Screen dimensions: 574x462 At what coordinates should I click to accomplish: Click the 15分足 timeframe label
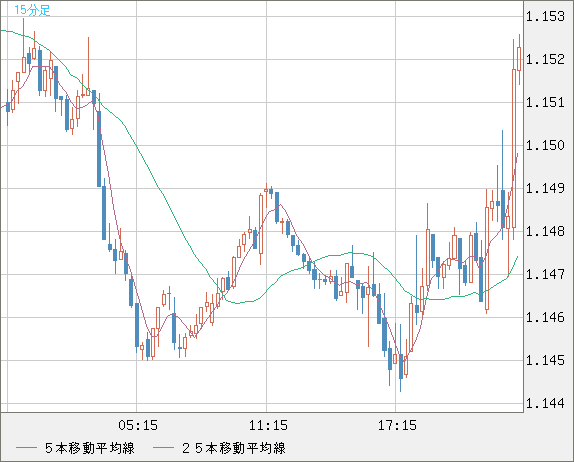click(x=32, y=10)
